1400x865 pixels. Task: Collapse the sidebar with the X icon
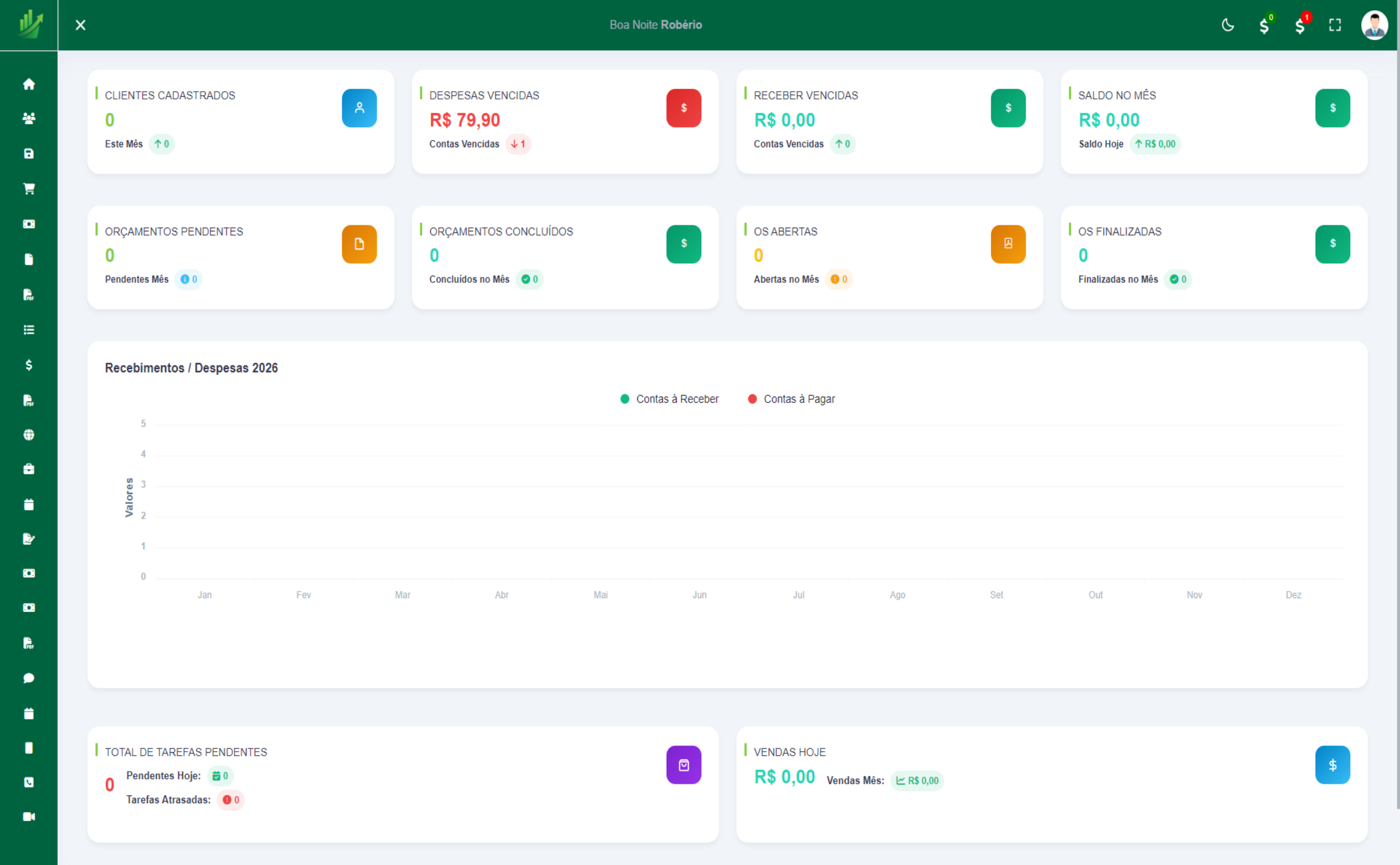81,25
